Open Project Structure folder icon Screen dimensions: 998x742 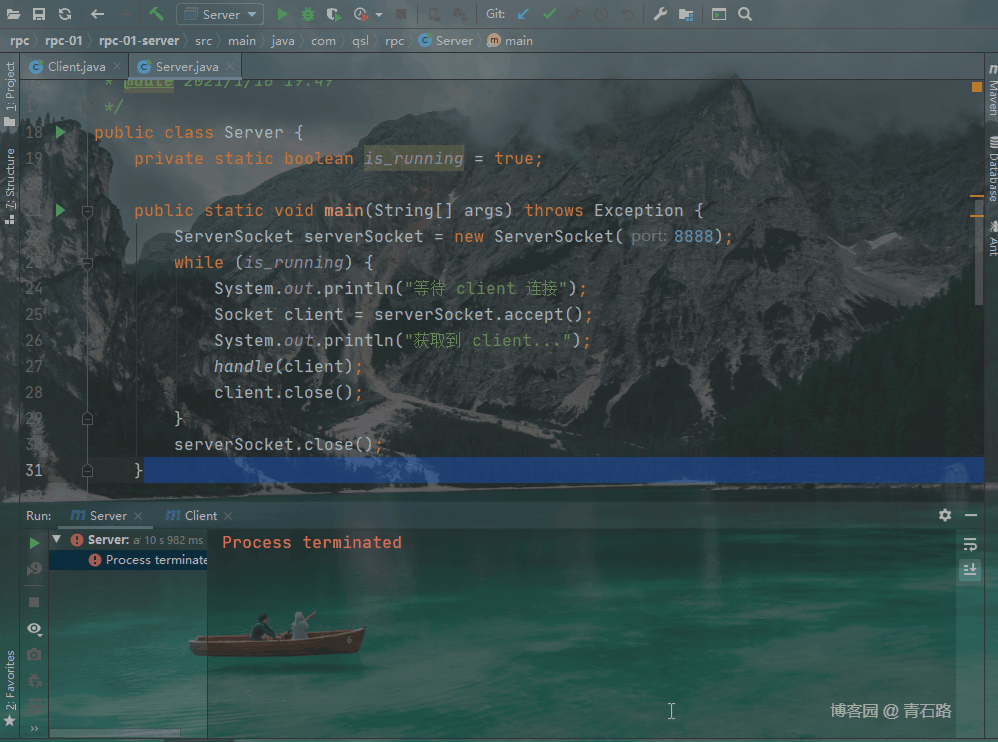(686, 14)
